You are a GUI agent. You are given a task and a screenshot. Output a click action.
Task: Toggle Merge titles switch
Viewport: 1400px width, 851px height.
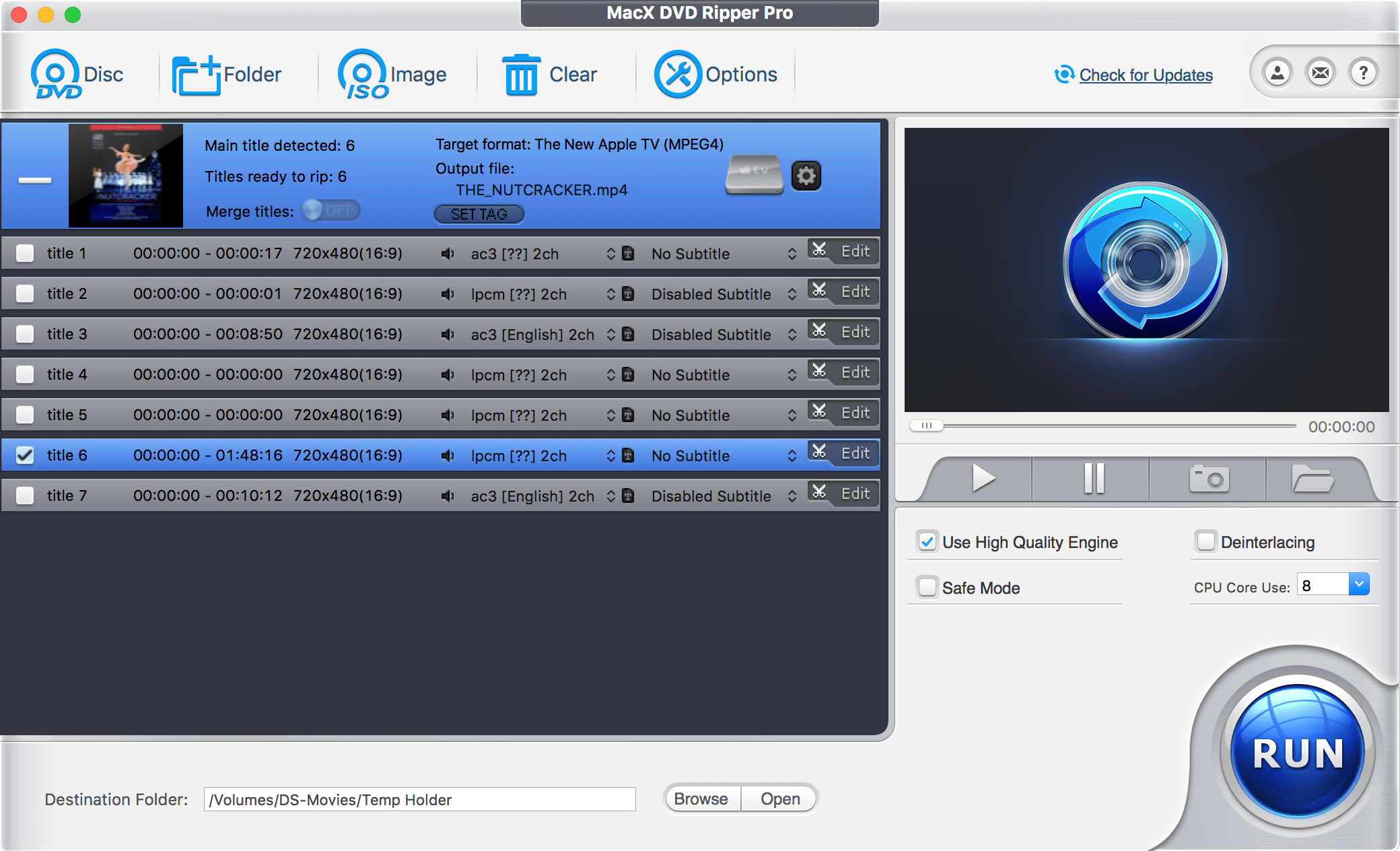(329, 211)
